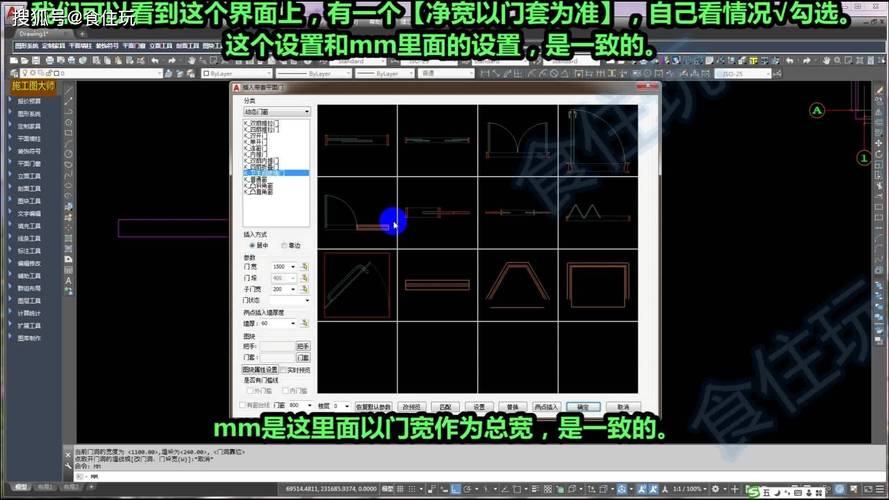Click the Hatch tool icon

(69, 238)
